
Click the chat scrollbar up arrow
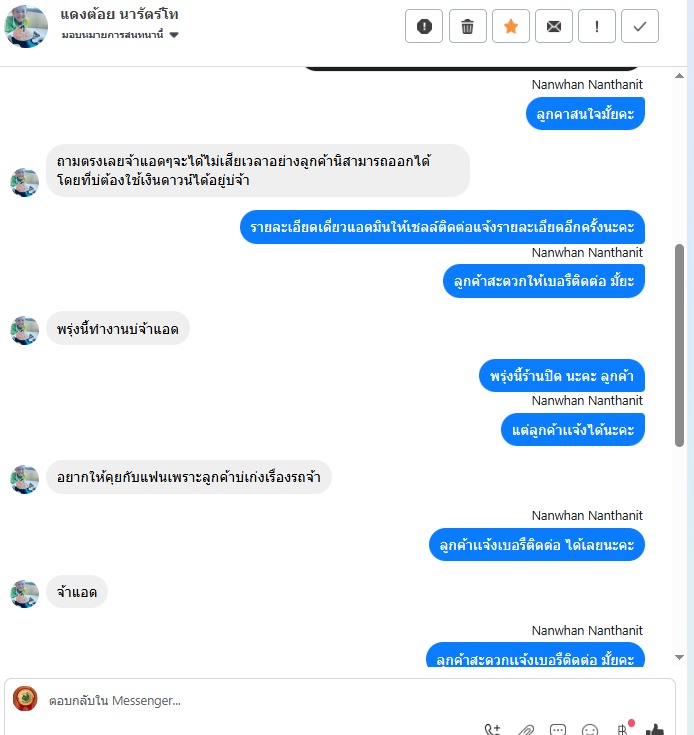pyautogui.click(x=679, y=75)
